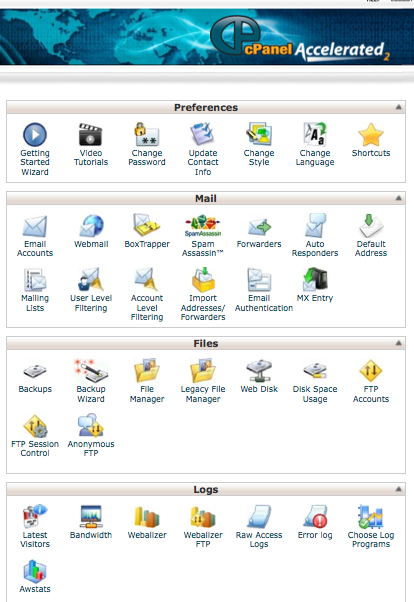This screenshot has width=414, height=602.
Task: Open FTP Session Control icon
Action: (x=35, y=426)
